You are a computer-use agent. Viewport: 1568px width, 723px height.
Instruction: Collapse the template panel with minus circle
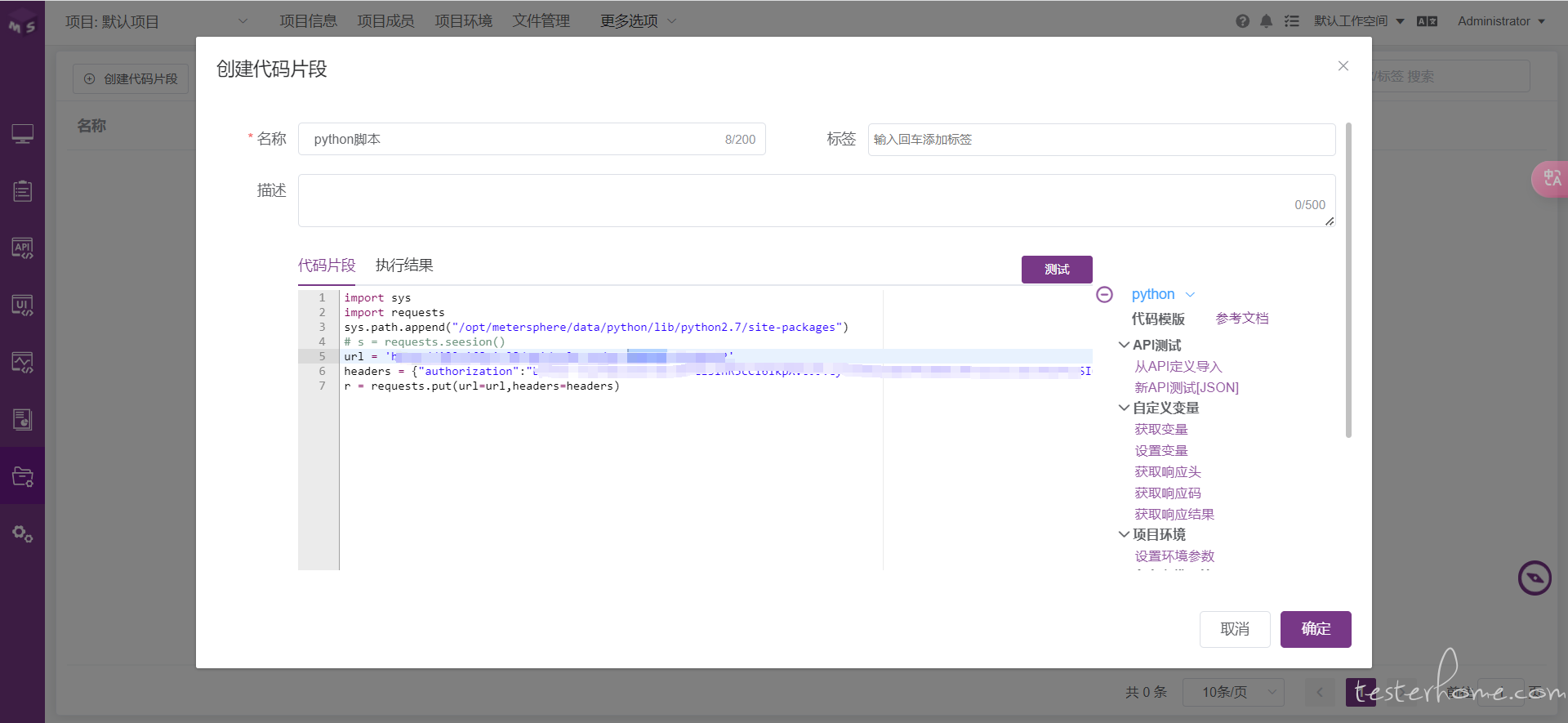(x=1104, y=295)
